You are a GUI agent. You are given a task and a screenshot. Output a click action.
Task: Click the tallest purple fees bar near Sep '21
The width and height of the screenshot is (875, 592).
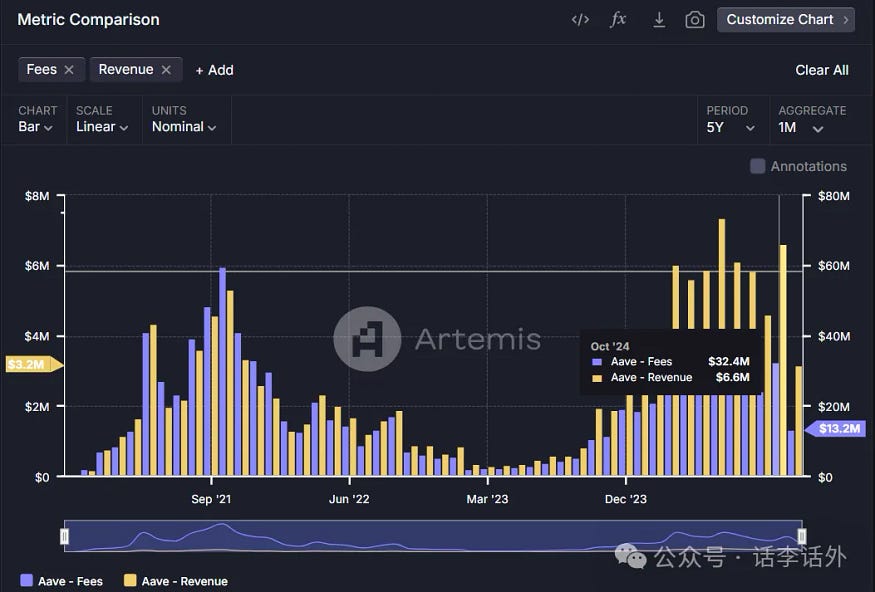(x=223, y=371)
